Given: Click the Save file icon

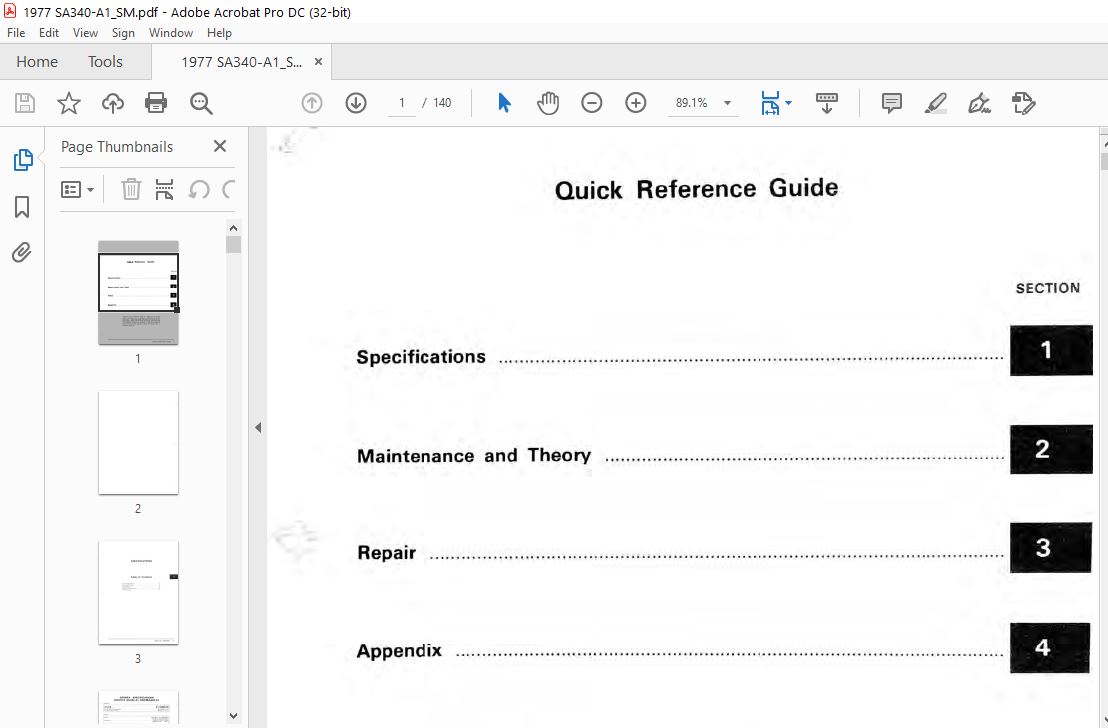Looking at the screenshot, I should (x=25, y=103).
